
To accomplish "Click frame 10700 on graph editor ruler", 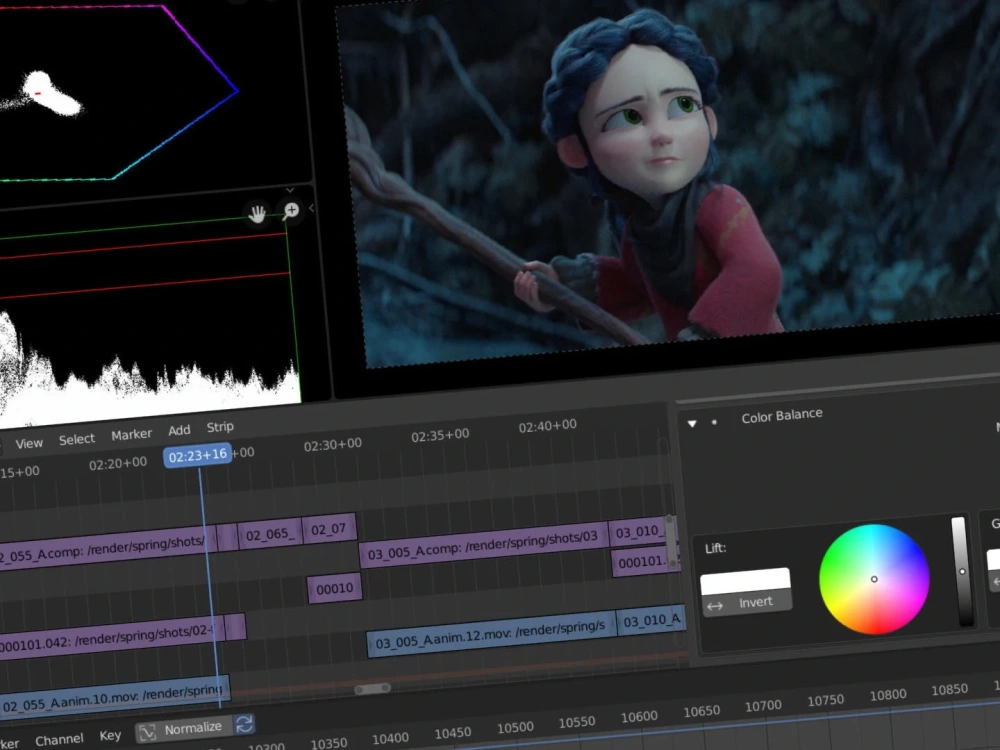I will pos(763,706).
